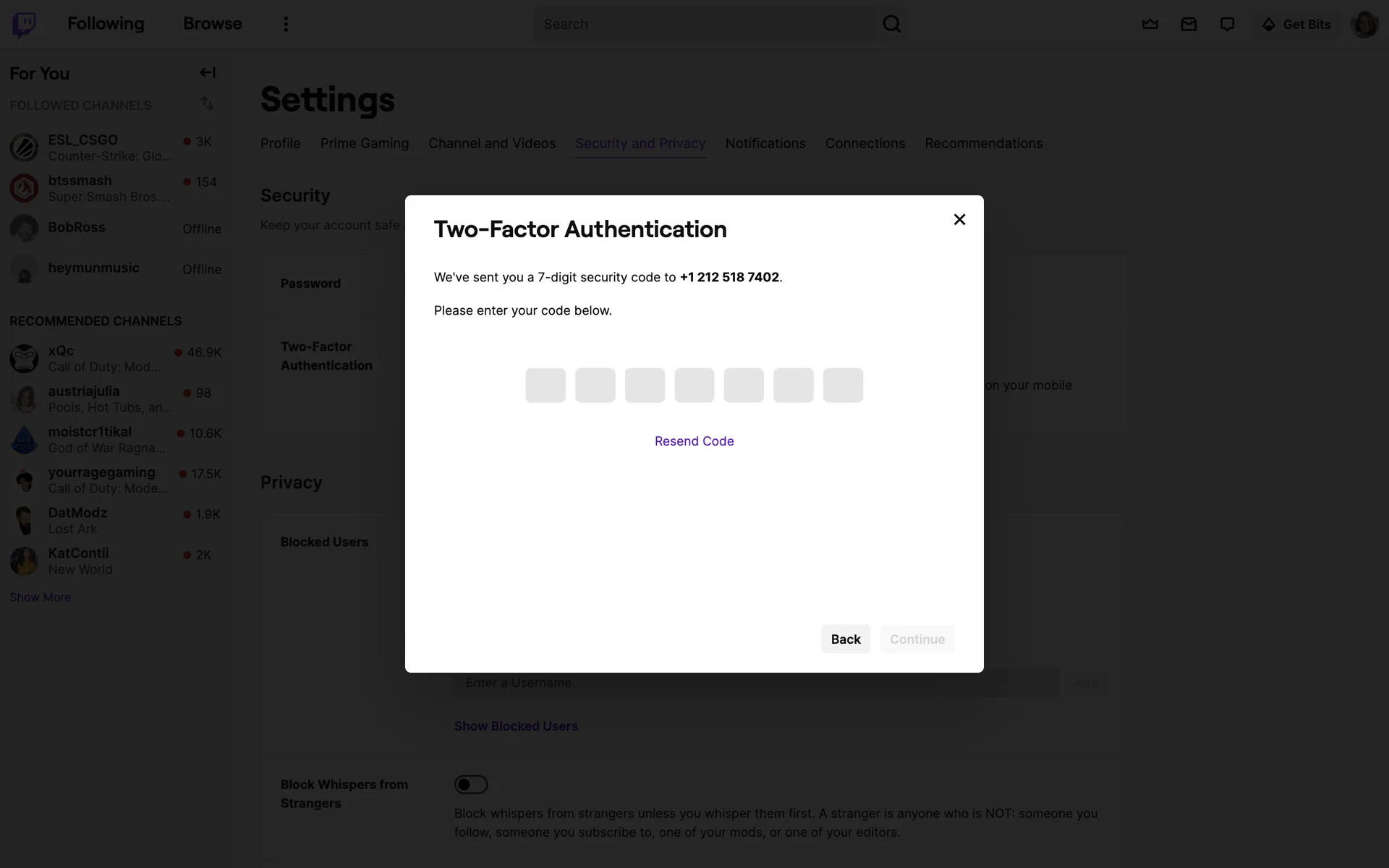The image size is (1389, 868).
Task: Open Whispers chat bubble icon
Action: coord(1227,25)
